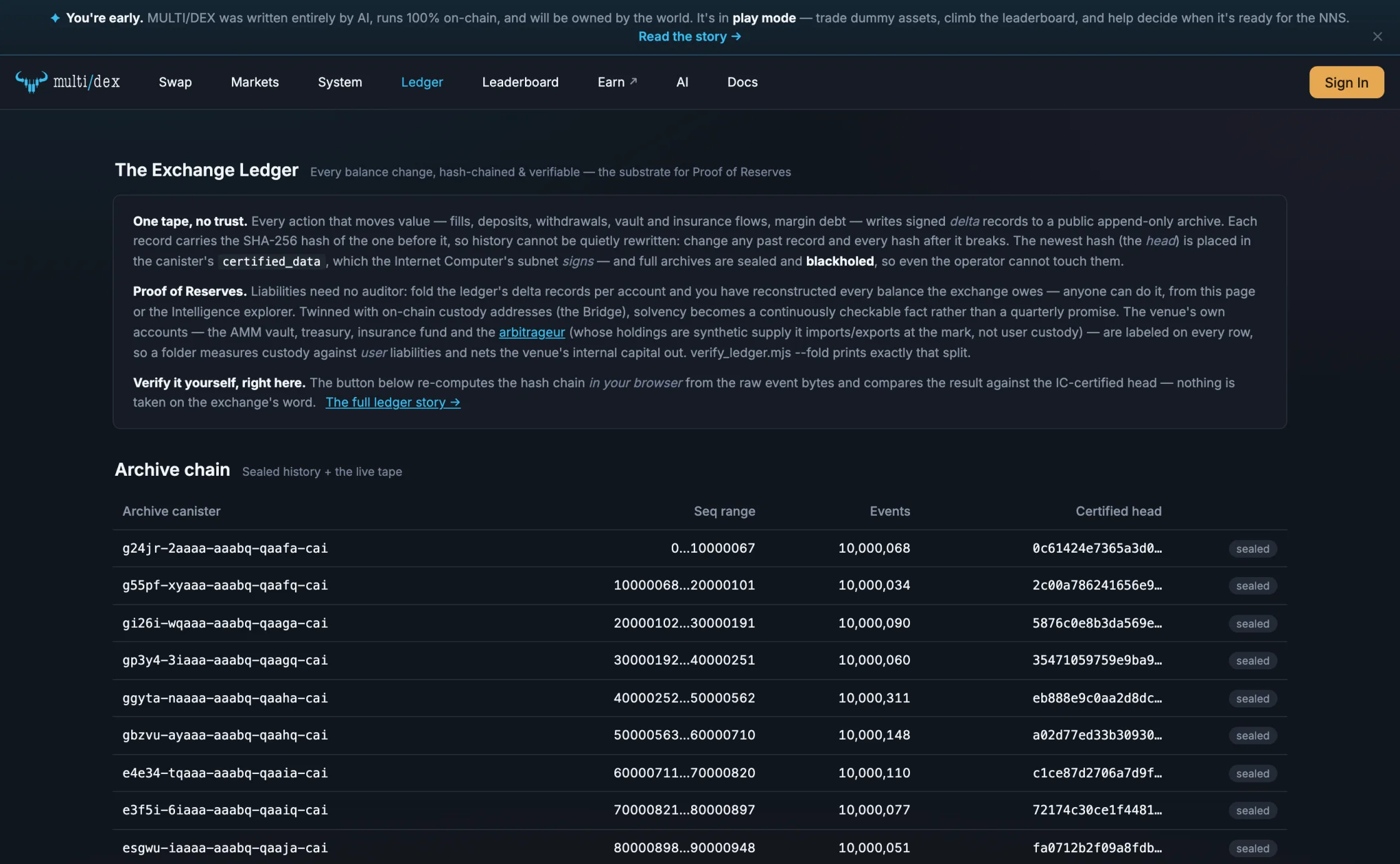
Task: Click the Archive chain heading
Action: (172, 470)
